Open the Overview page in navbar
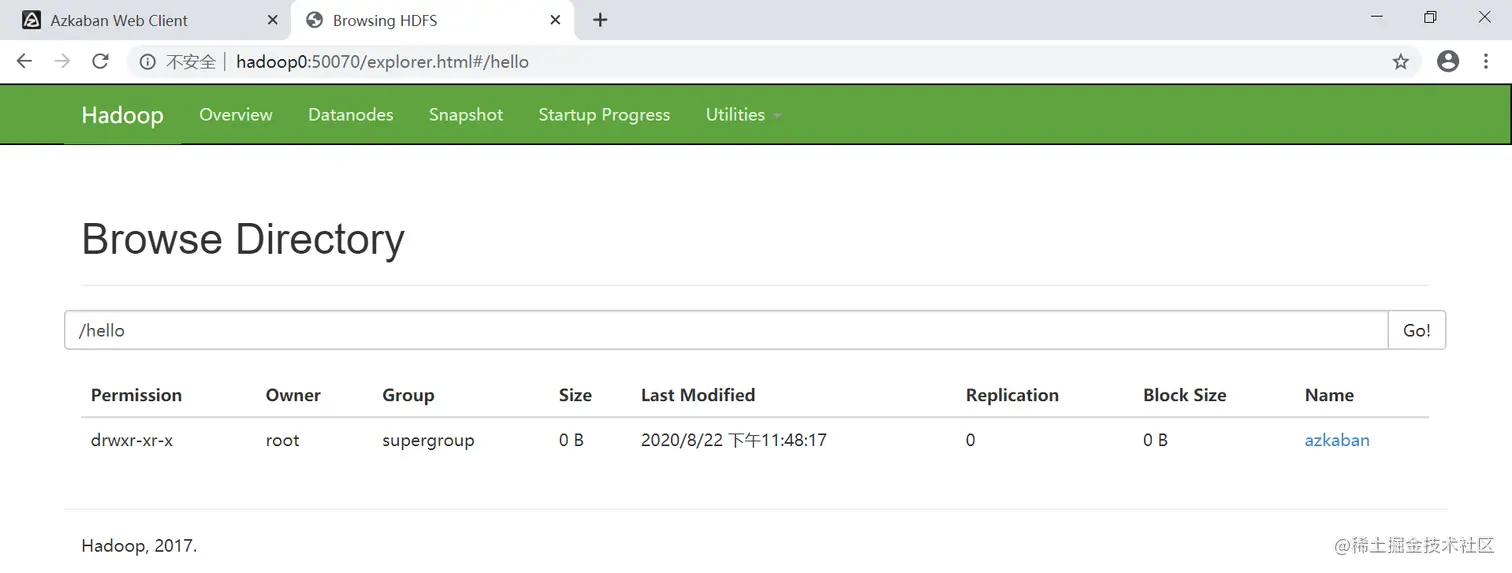Image resolution: width=1512 pixels, height=573 pixels. click(x=235, y=115)
